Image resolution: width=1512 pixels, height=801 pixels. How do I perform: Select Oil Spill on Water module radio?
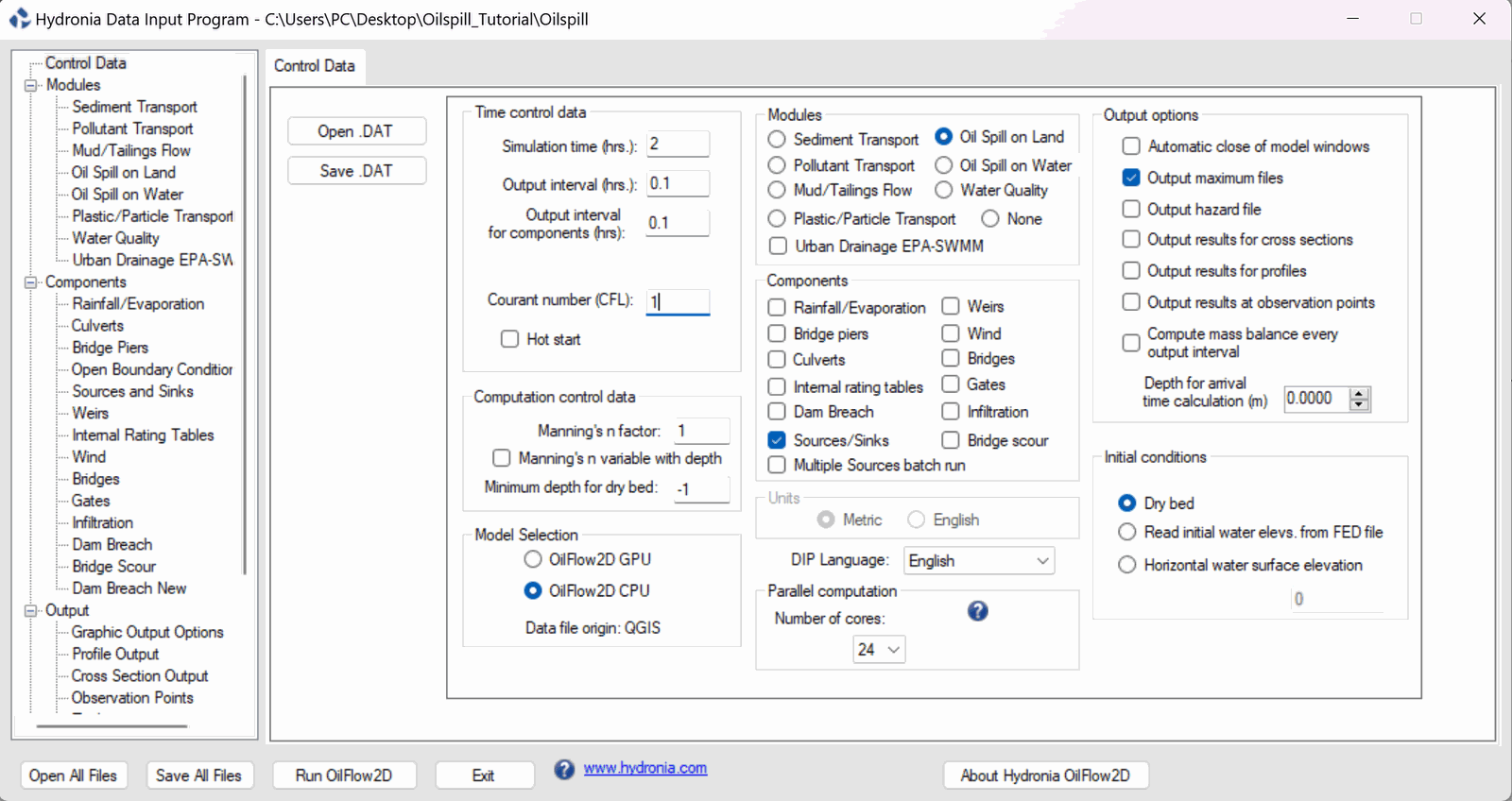point(944,165)
